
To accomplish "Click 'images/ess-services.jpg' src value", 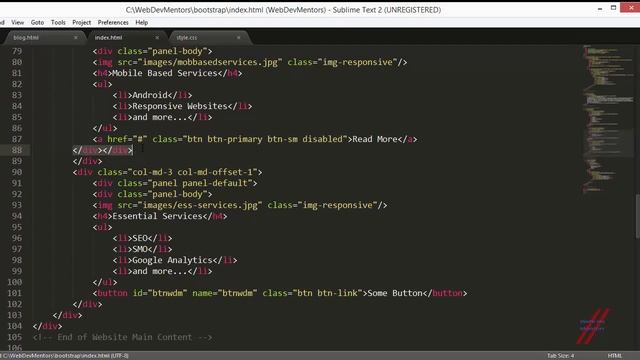I will click(x=200, y=205).
